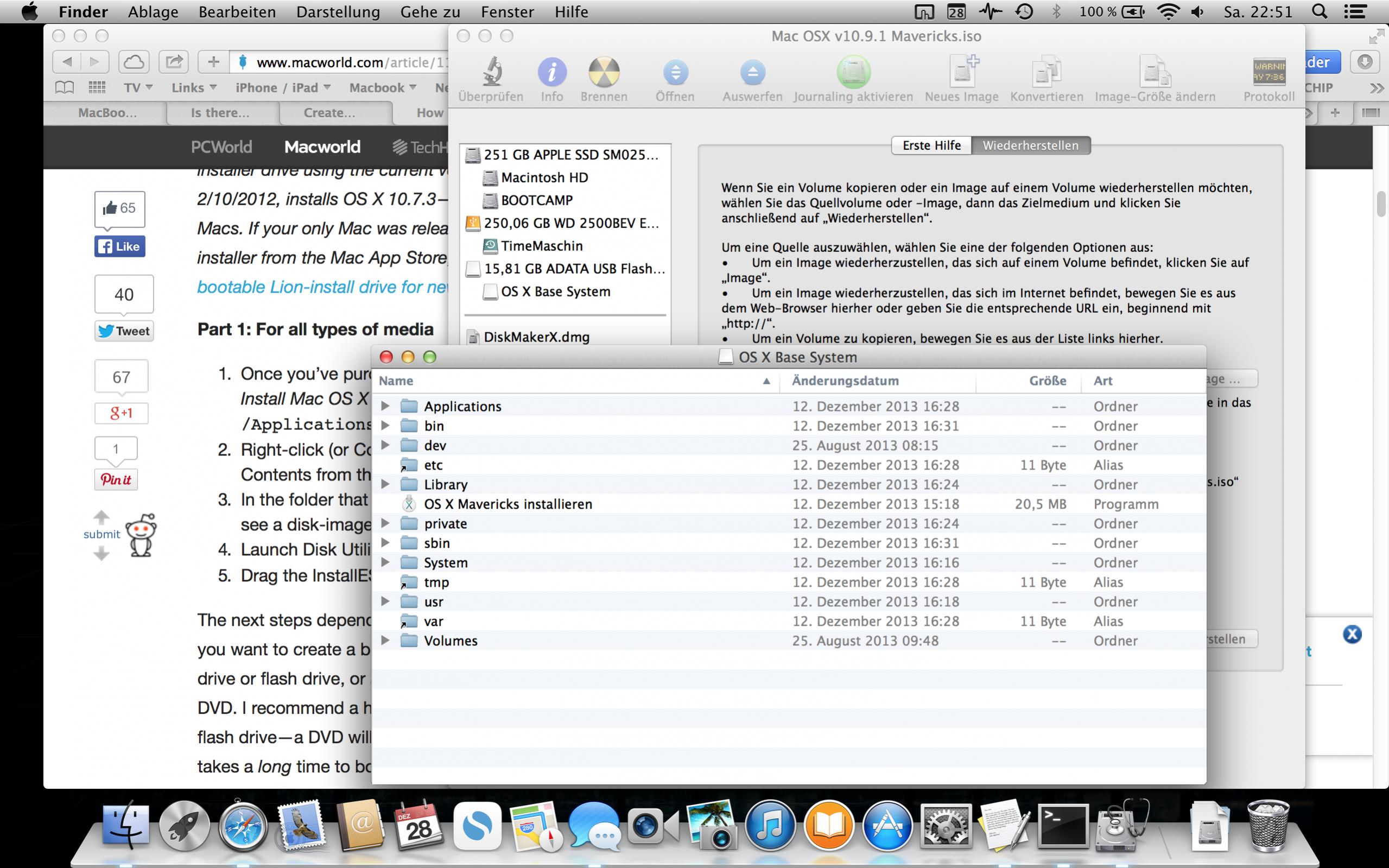Open the Macbook bookmarks dropdown
Screen dimensions: 1389x868
(x=382, y=88)
